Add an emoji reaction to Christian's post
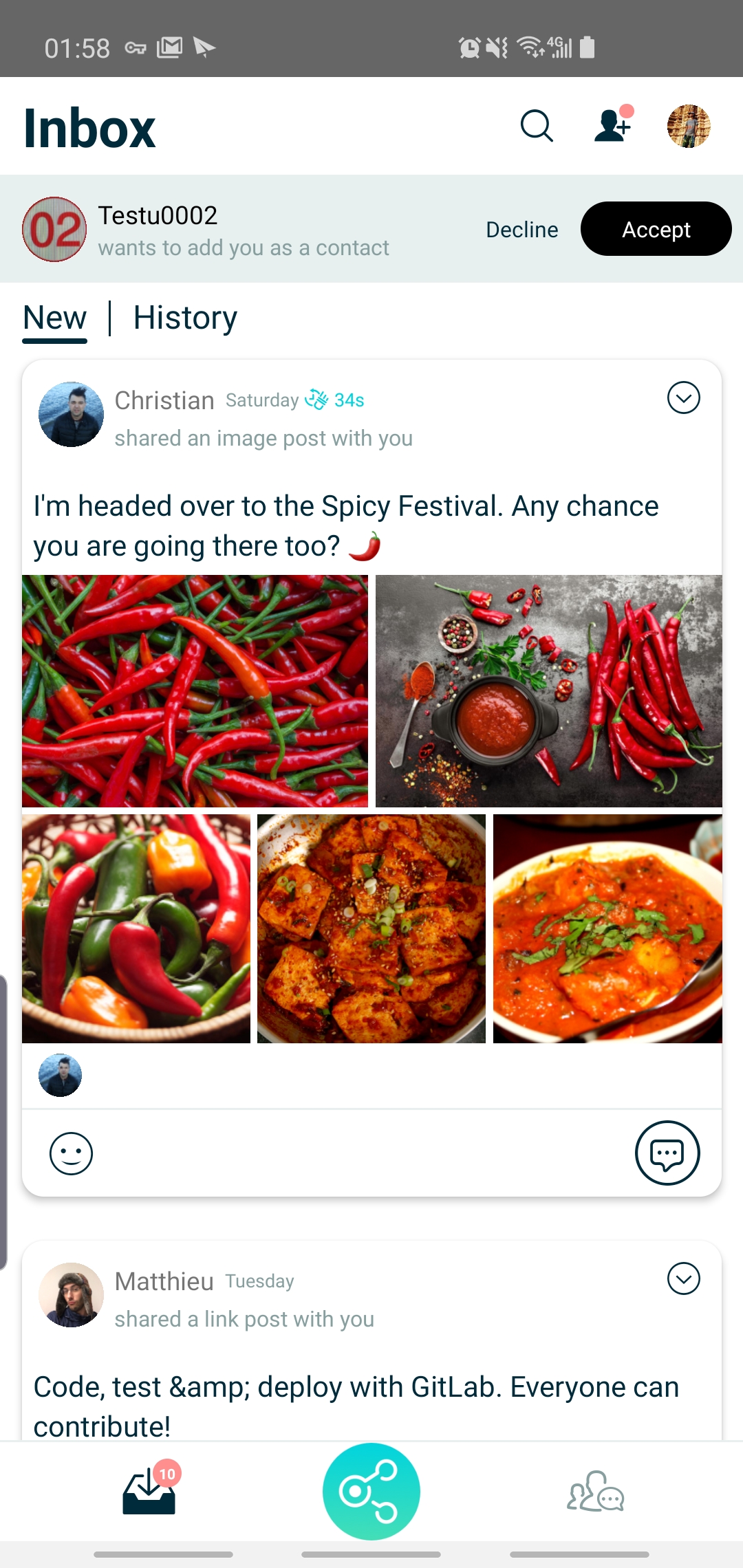The image size is (743, 1568). 71,1153
